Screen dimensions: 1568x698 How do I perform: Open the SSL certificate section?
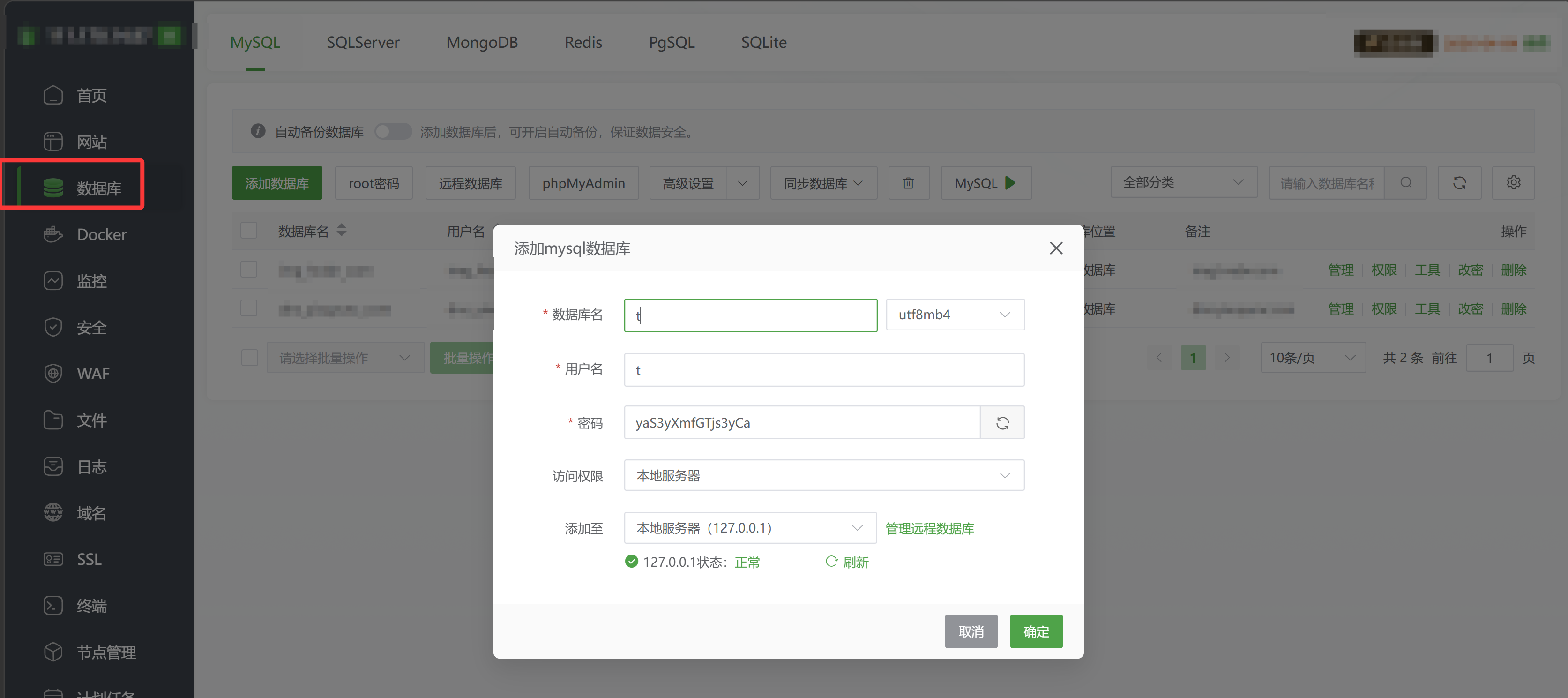click(x=89, y=559)
